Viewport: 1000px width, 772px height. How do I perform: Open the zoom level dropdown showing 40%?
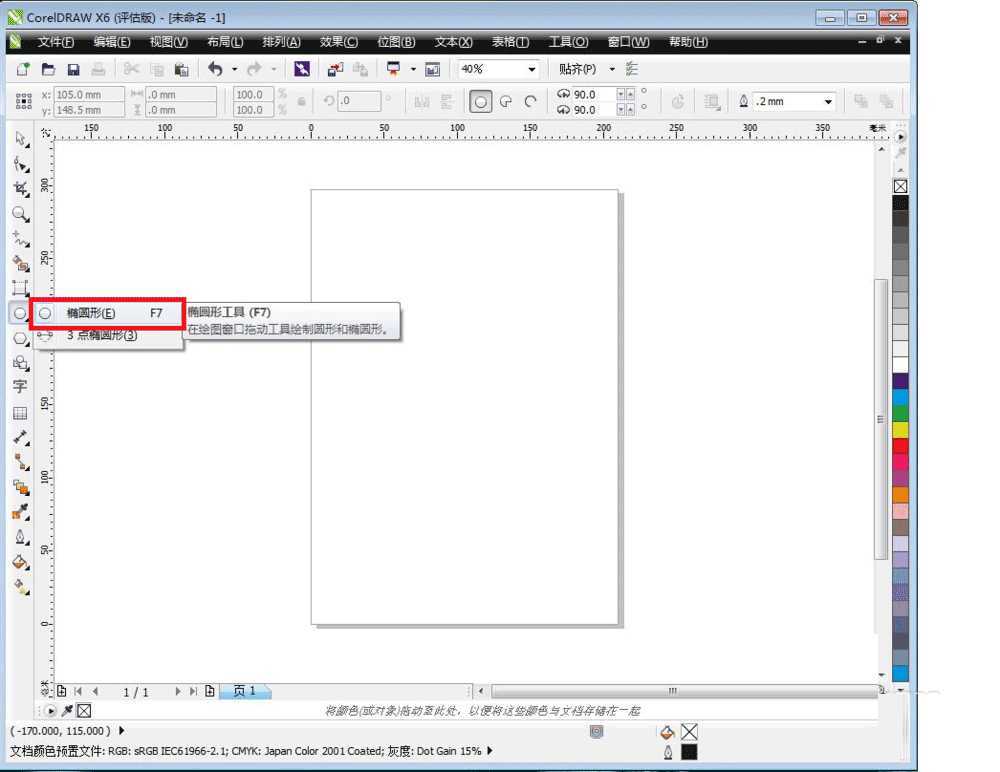point(530,69)
